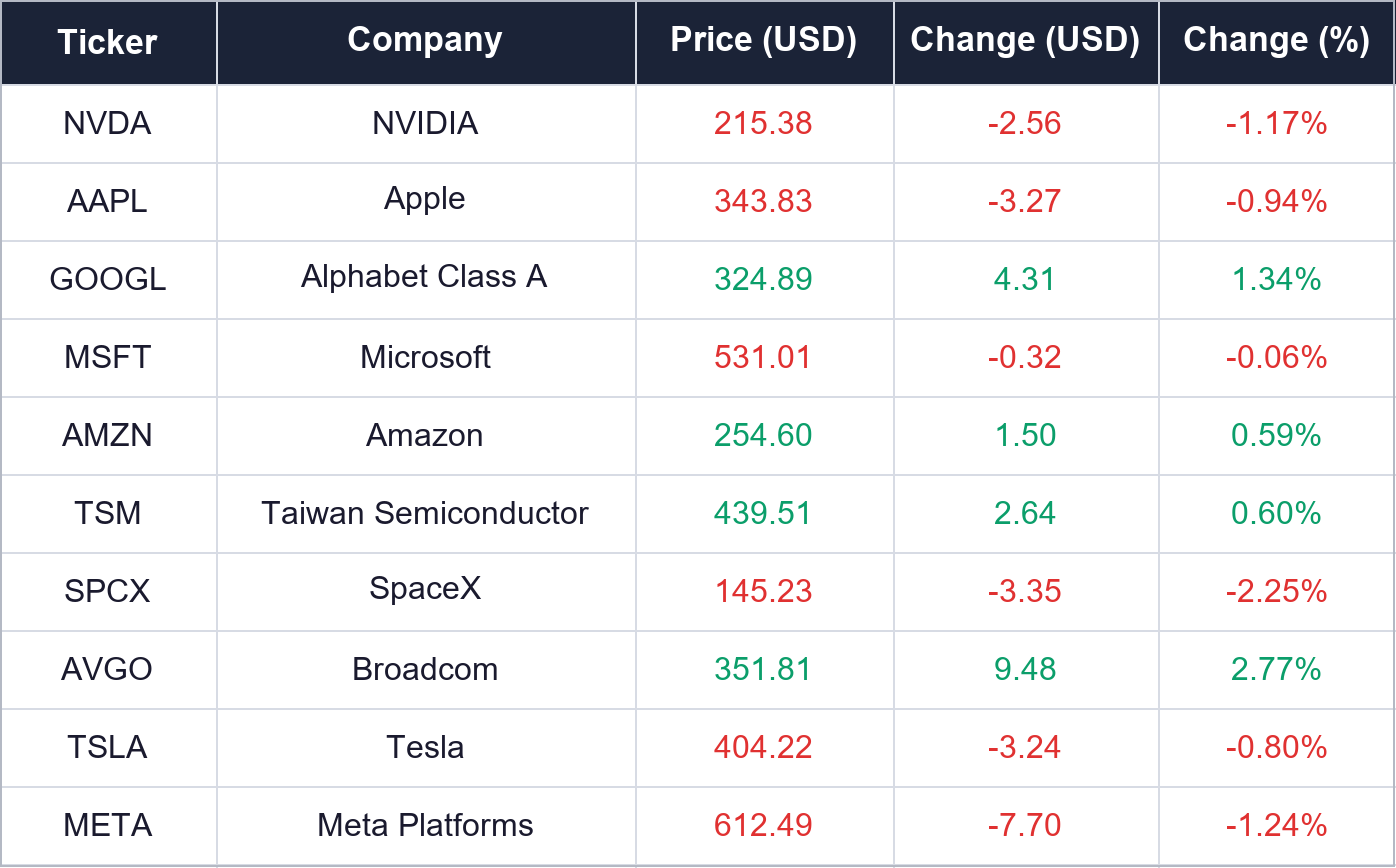Click the Broadcom price 351.81
The image size is (1396, 868).
coord(764,669)
